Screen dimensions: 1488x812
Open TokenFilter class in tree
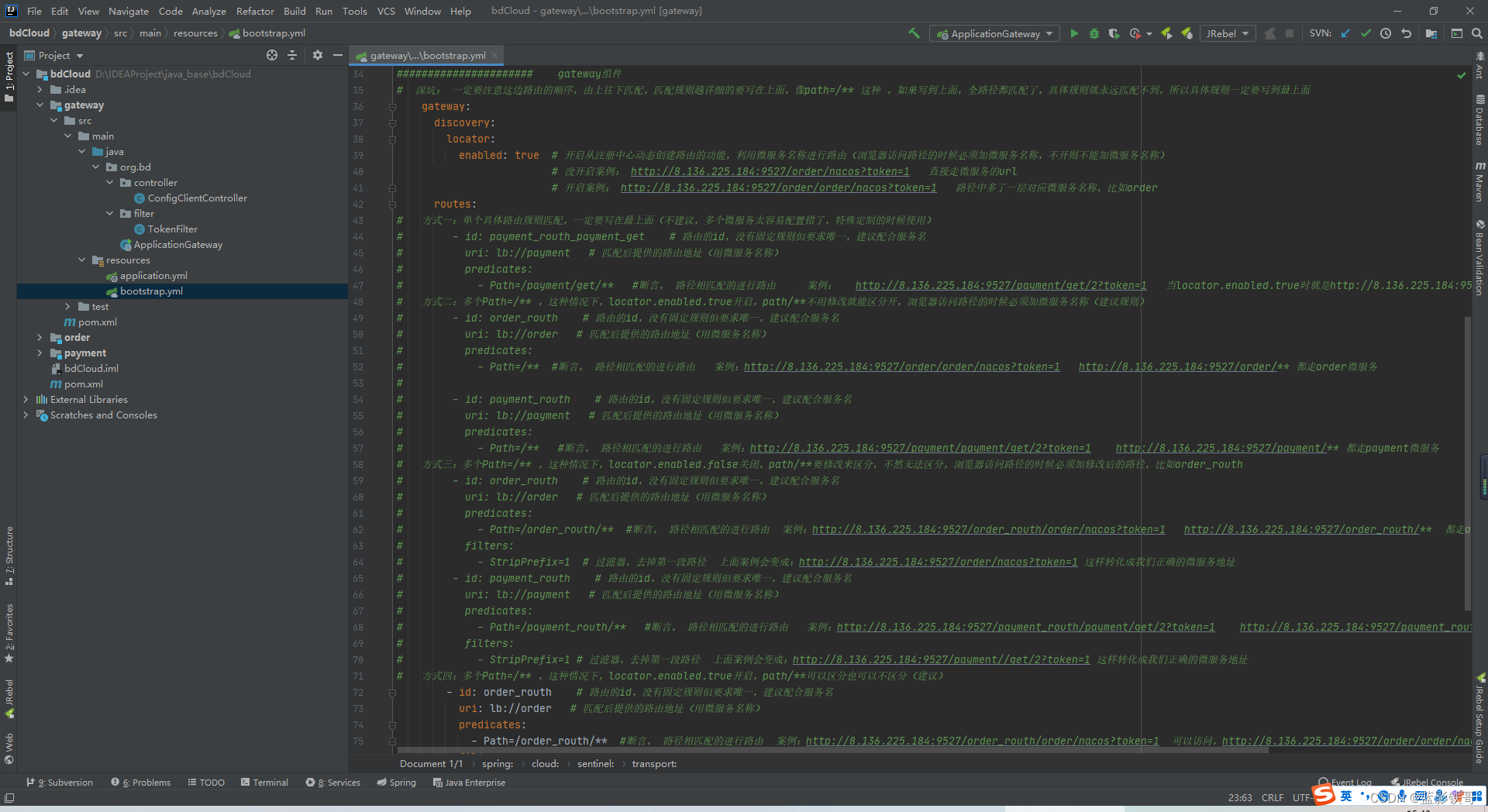tap(172, 229)
